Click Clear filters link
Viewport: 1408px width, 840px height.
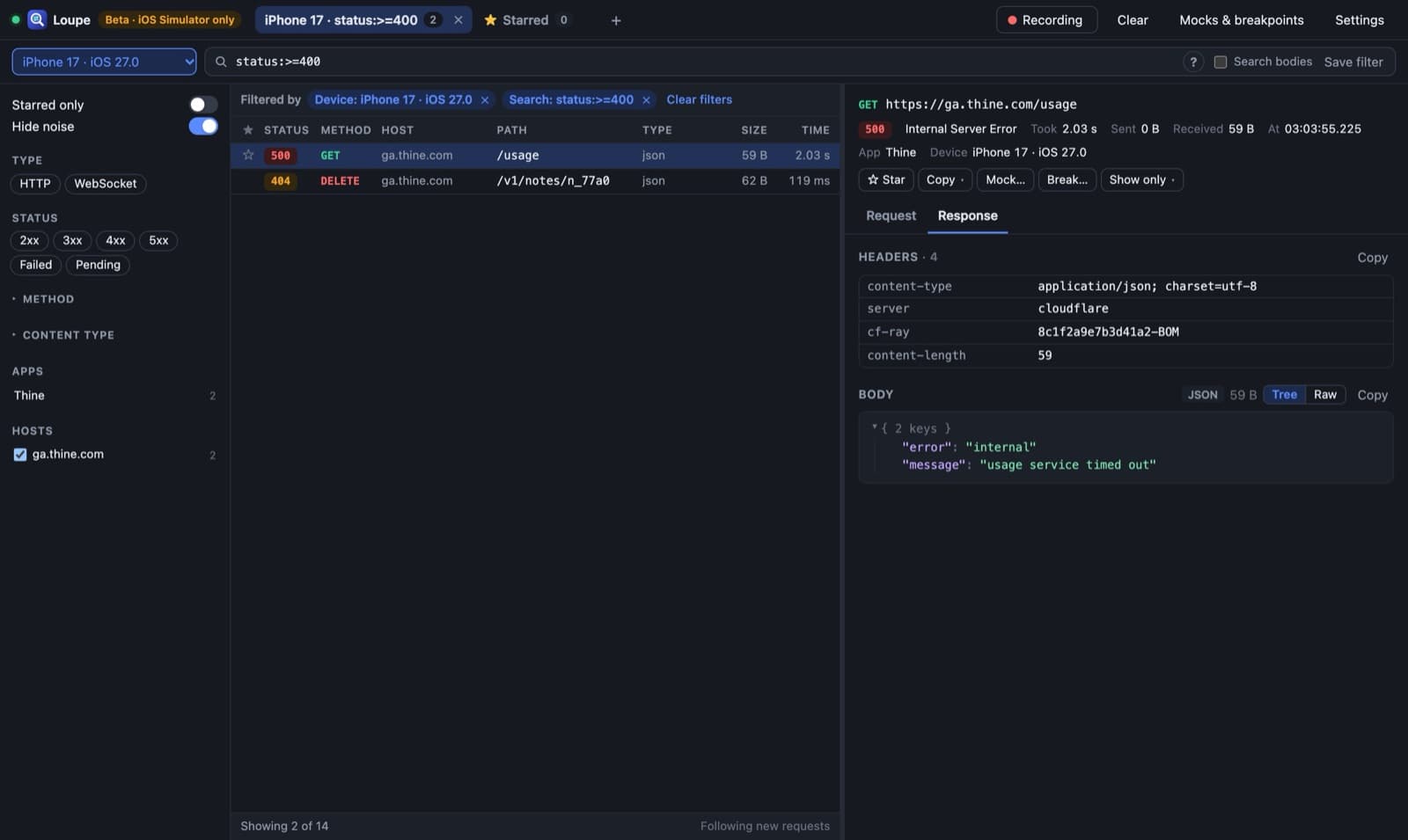tap(699, 99)
